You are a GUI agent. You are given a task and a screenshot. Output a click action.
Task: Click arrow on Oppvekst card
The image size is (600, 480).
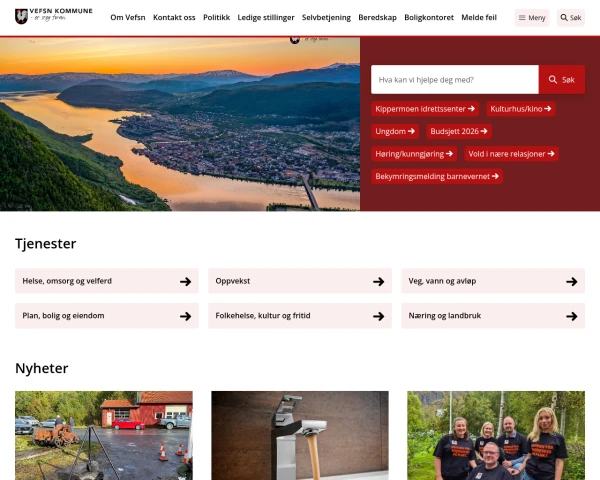pos(378,282)
